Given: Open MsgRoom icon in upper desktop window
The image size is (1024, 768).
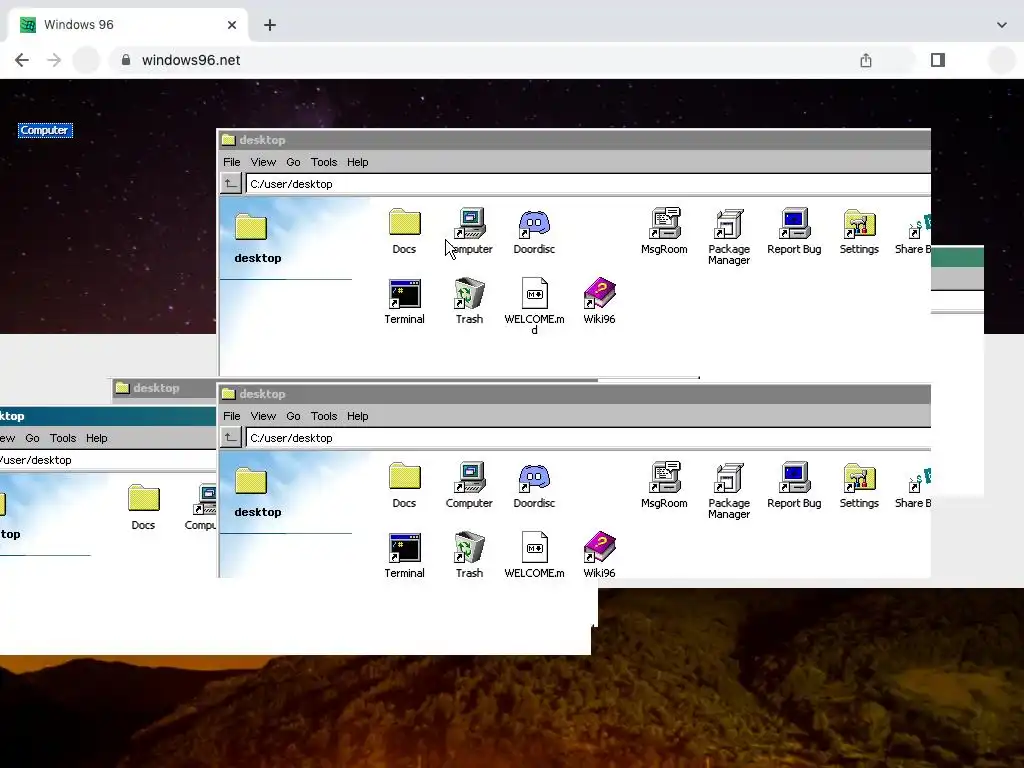Looking at the screenshot, I should [x=664, y=231].
